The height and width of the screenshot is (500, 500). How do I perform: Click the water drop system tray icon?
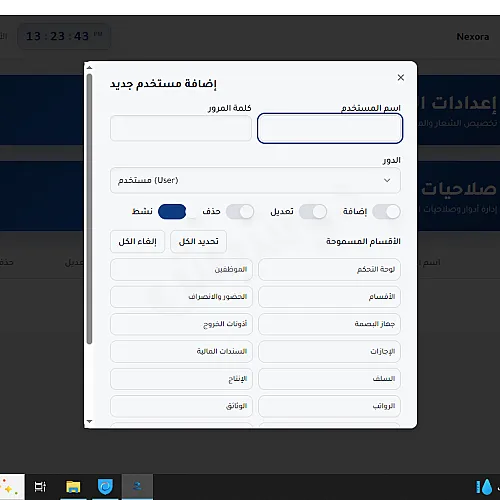(x=484, y=487)
